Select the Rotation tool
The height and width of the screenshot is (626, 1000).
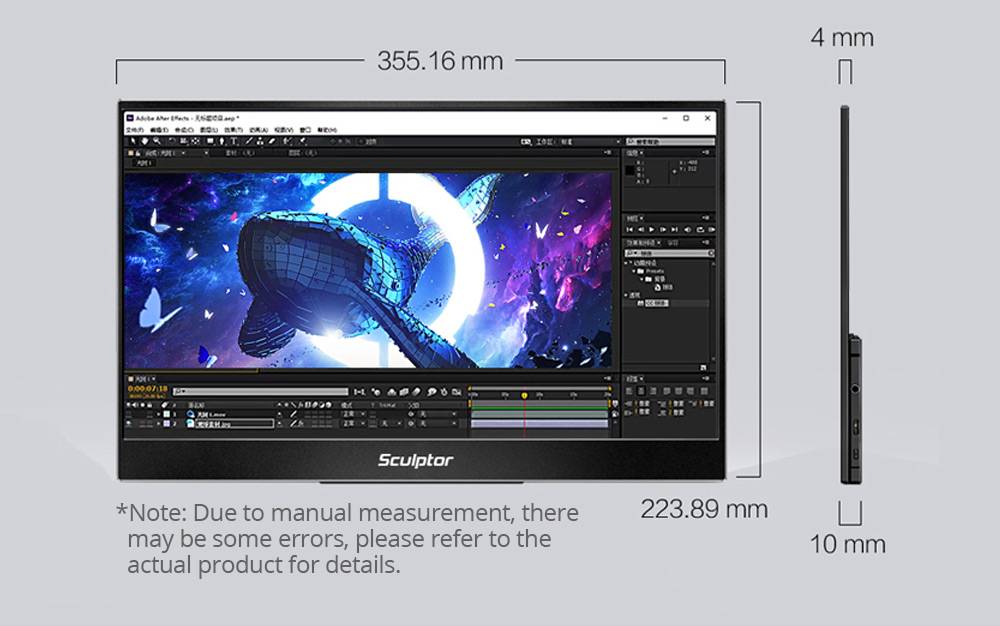[172, 141]
